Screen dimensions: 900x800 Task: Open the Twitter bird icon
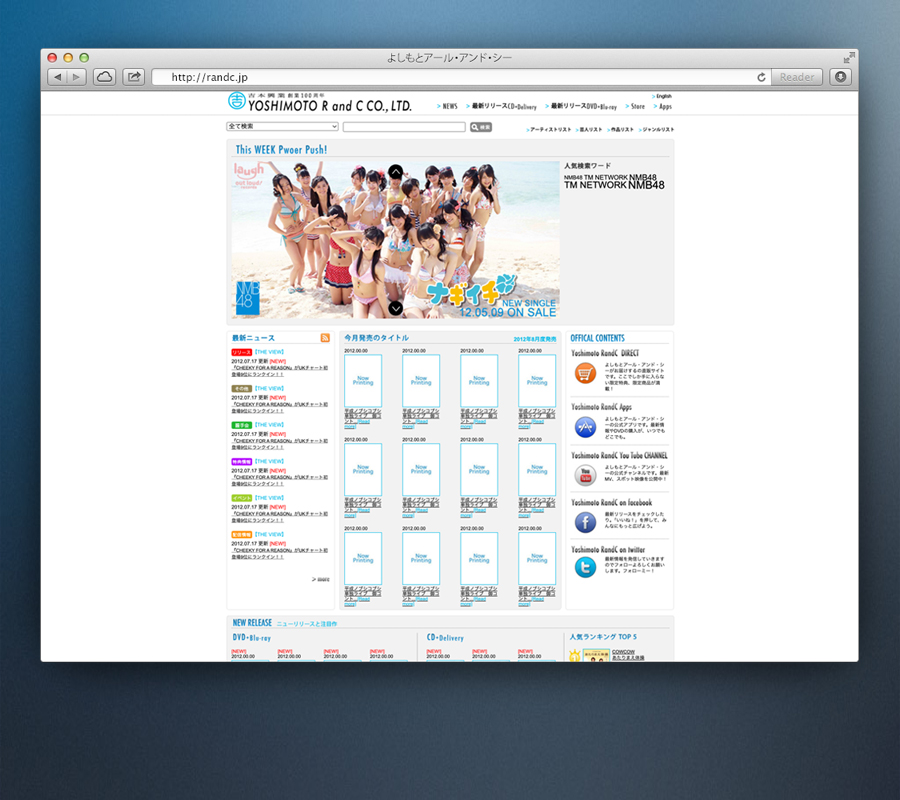585,568
